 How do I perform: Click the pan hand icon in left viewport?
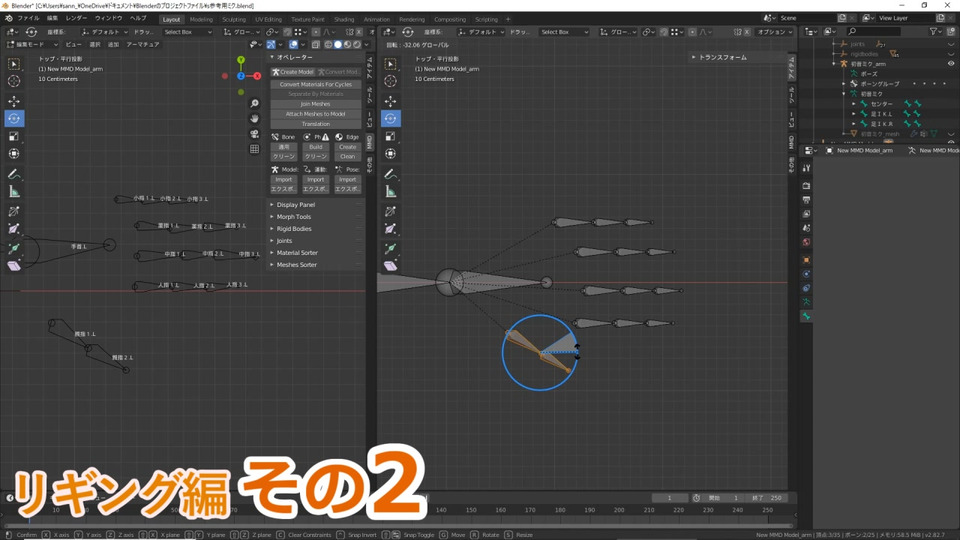(254, 119)
